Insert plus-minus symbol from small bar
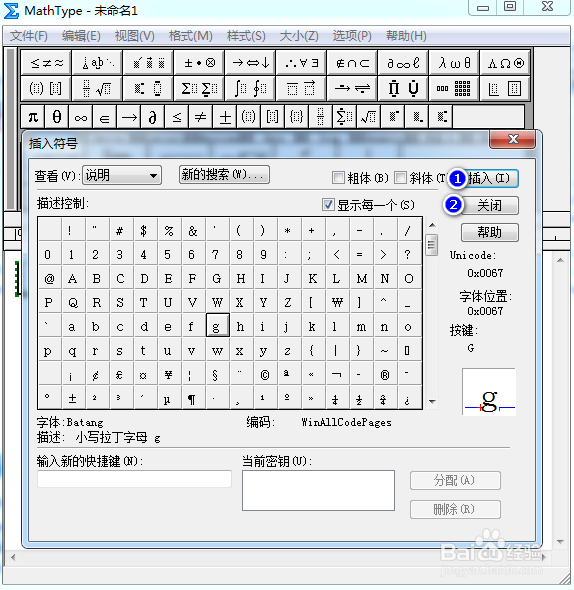The width and height of the screenshot is (574, 590). (225, 117)
